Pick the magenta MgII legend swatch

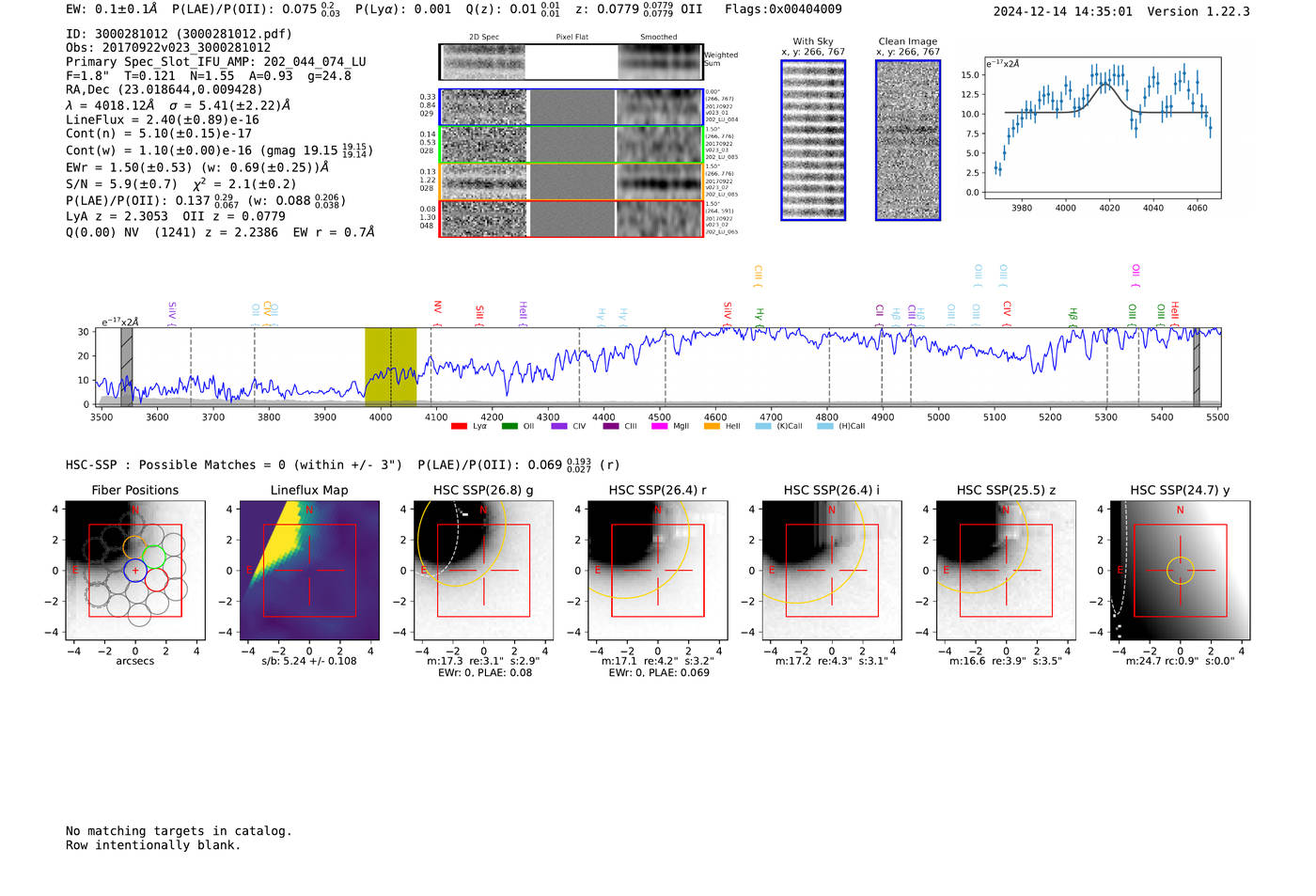point(661,426)
